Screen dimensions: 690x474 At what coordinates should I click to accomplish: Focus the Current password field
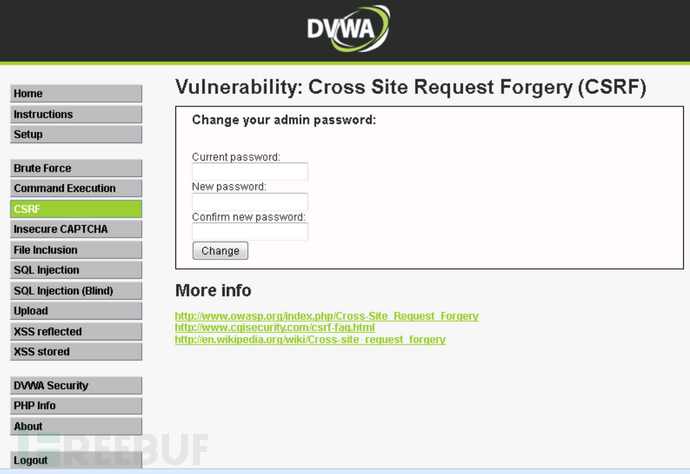click(x=250, y=172)
